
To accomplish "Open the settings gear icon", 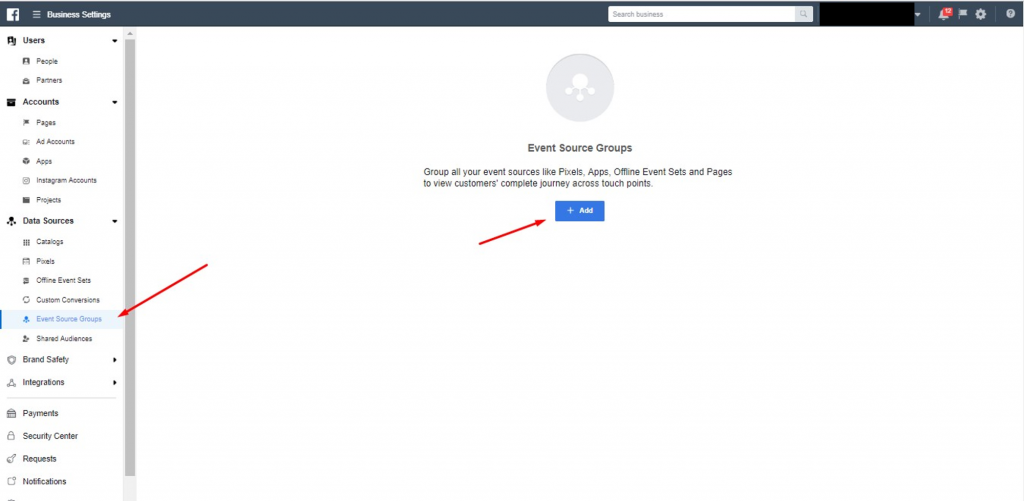I will 980,14.
